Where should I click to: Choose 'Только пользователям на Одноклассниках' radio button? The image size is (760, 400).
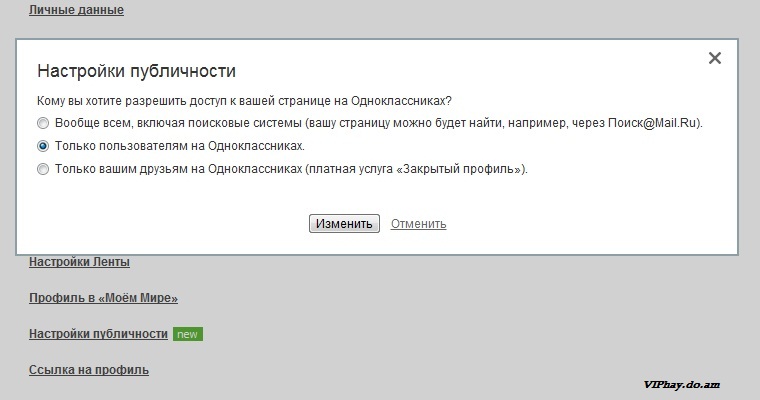coord(42,146)
